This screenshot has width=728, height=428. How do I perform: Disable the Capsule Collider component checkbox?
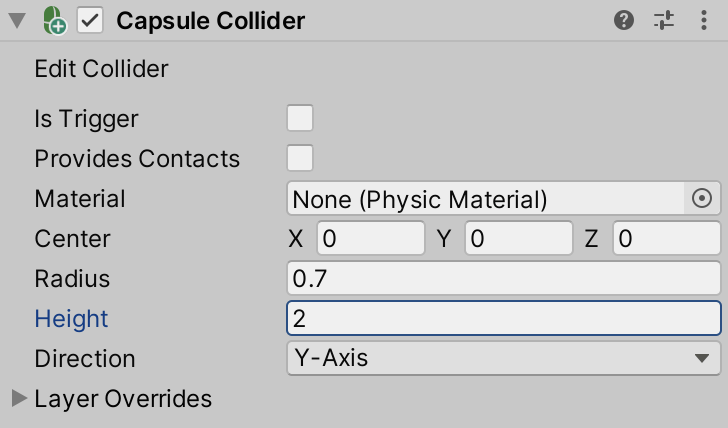(x=91, y=21)
